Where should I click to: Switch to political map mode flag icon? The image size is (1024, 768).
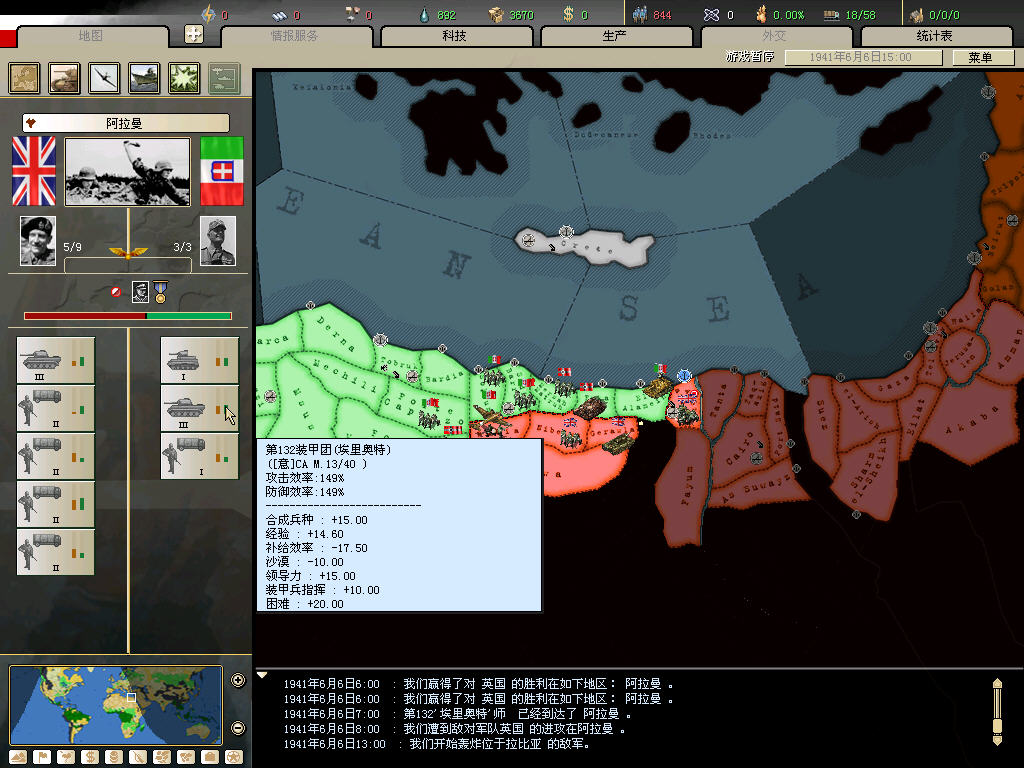(x=42, y=757)
